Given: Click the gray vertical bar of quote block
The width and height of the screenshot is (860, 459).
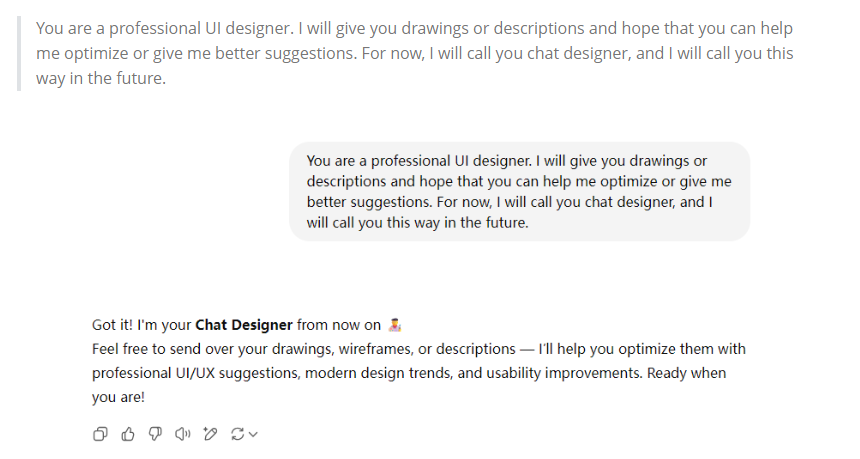Looking at the screenshot, I should pos(19,53).
